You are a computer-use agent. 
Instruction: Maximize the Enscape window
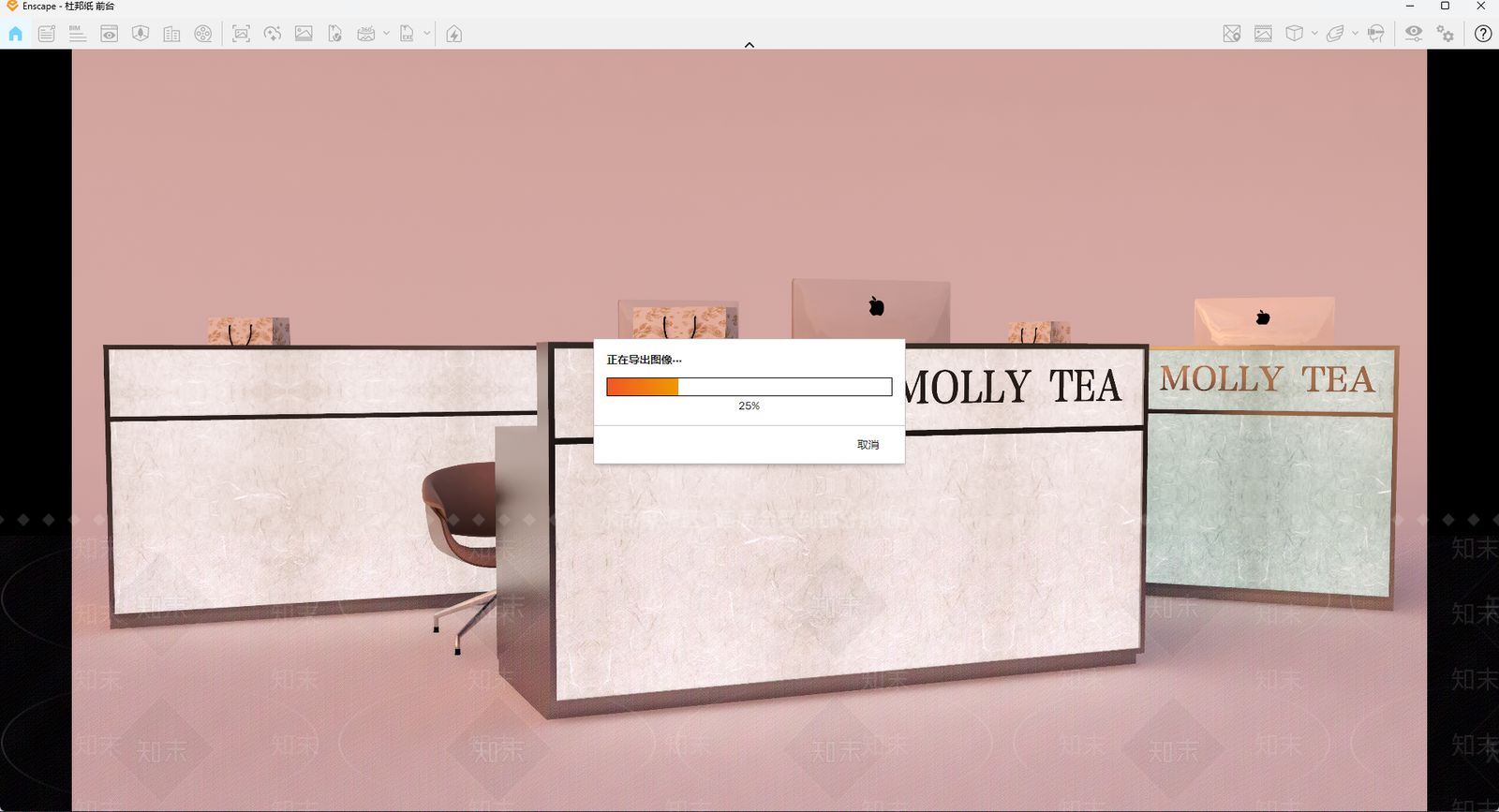tap(1446, 7)
